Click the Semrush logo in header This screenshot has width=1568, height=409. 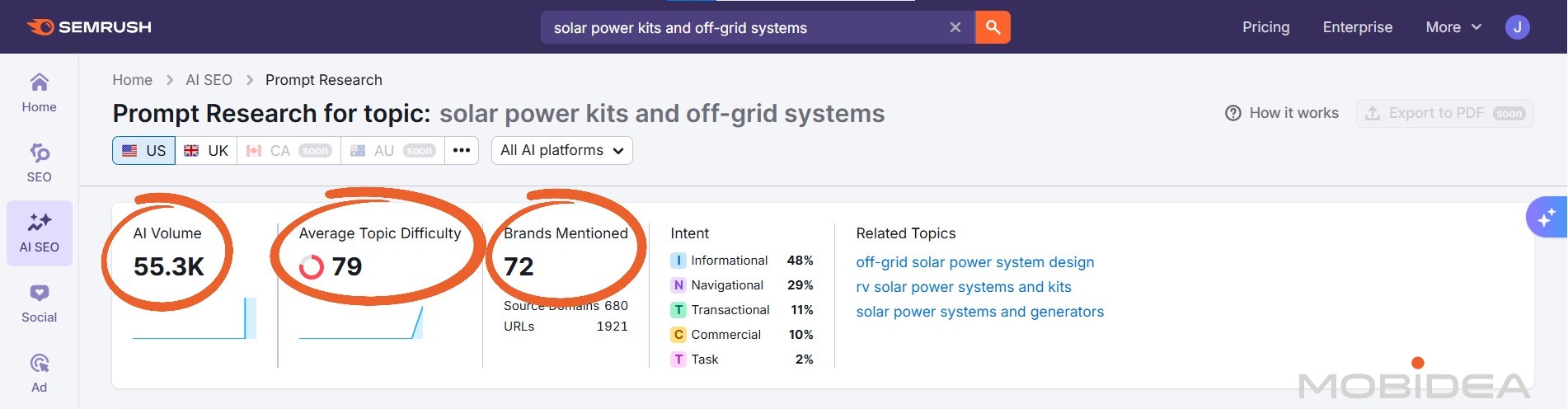pyautogui.click(x=89, y=27)
